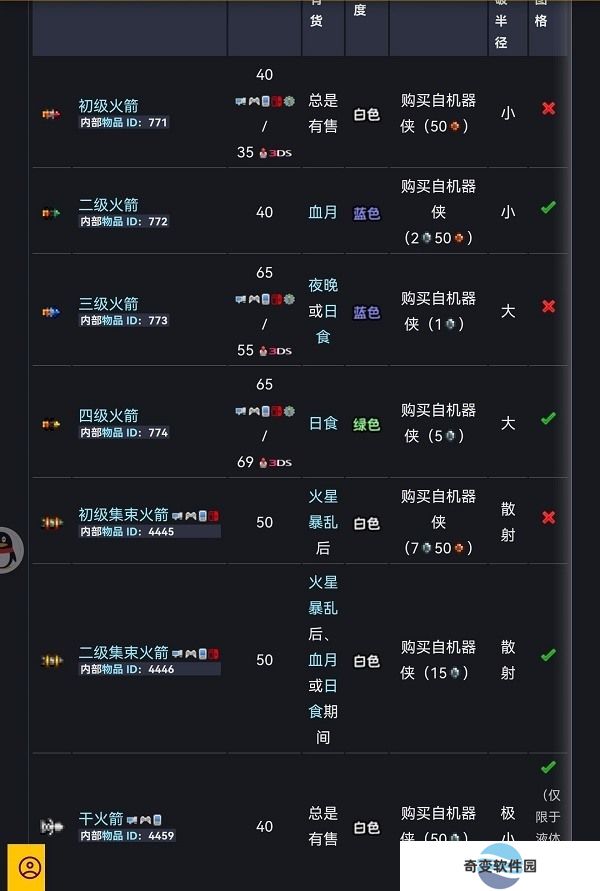Click the 三级火箭 rocket sprite icon
600x891 pixels.
point(51,312)
